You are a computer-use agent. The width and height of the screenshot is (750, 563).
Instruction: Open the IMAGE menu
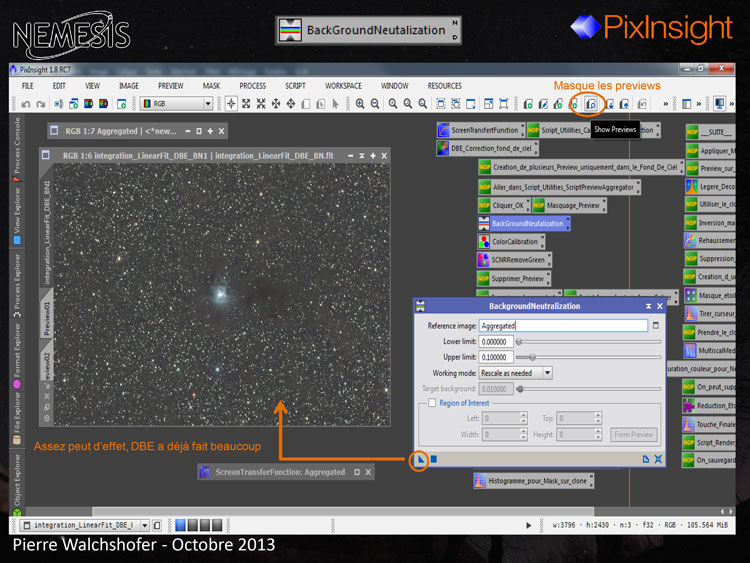129,86
